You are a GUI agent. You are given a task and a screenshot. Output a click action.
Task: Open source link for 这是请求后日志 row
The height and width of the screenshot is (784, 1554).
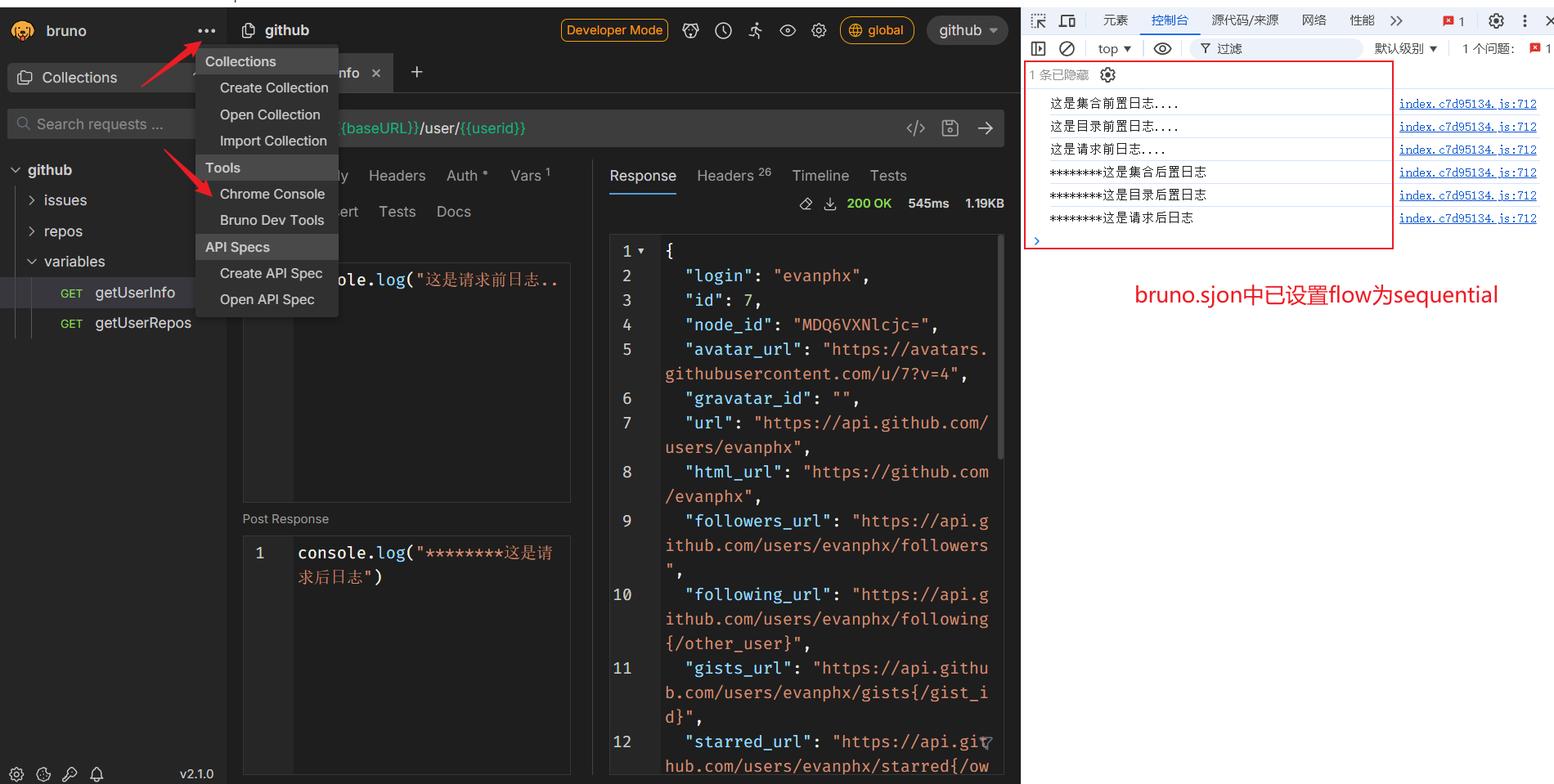click(x=1467, y=218)
